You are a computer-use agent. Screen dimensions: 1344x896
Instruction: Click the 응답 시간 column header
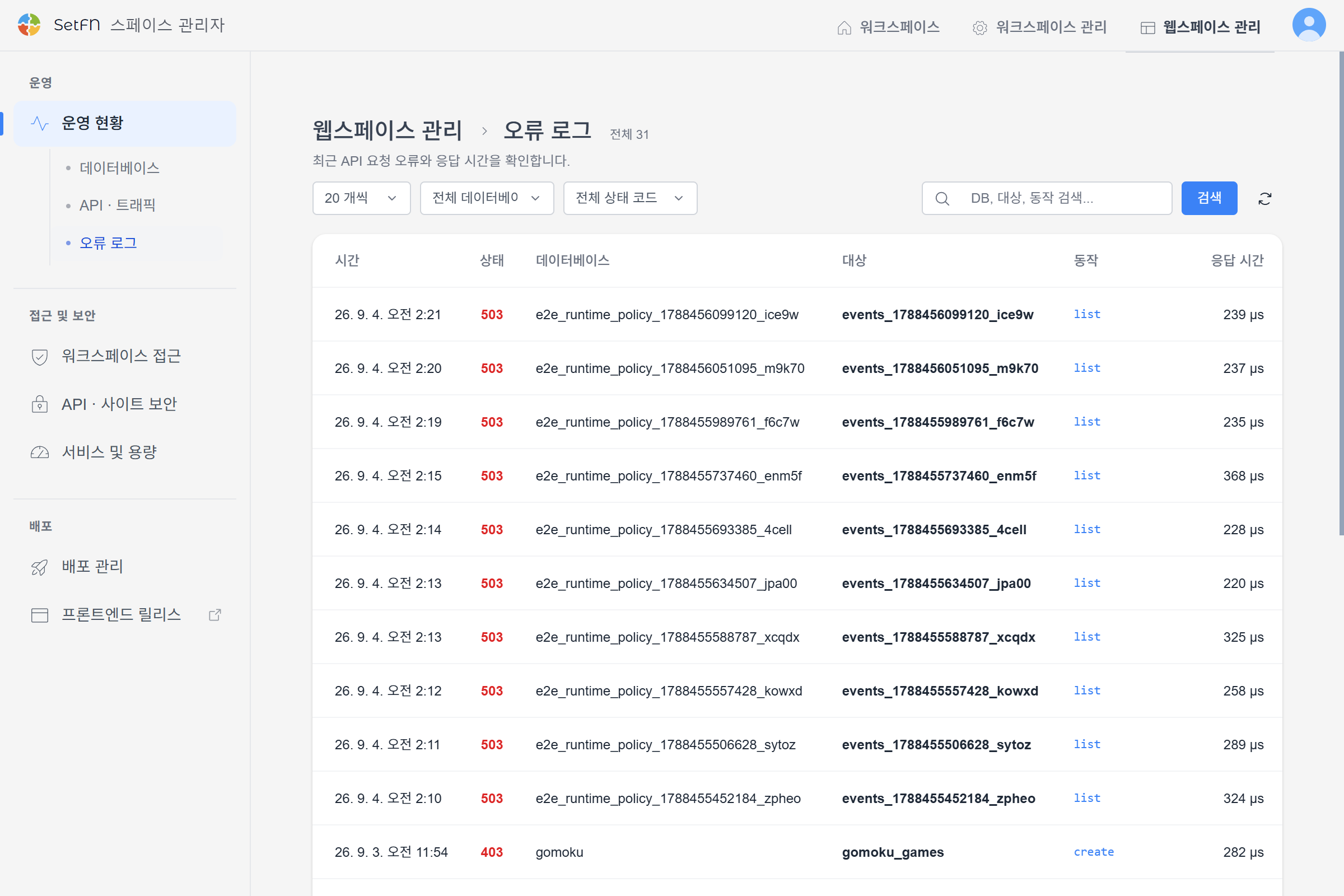click(x=1237, y=260)
